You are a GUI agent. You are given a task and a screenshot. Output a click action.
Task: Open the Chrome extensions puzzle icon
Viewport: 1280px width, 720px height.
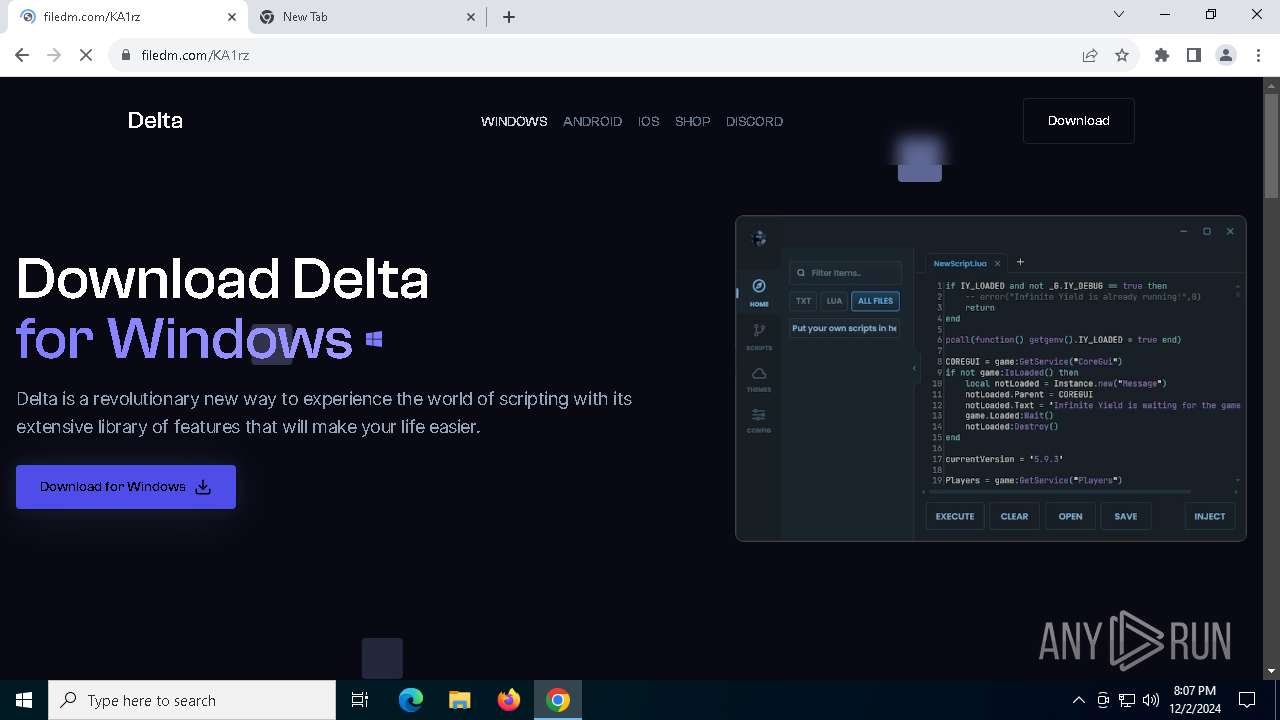[1162, 55]
